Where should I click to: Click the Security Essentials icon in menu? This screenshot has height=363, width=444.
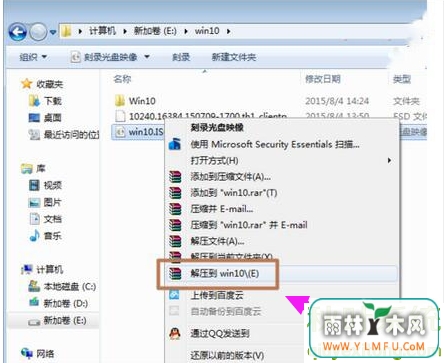(175, 144)
